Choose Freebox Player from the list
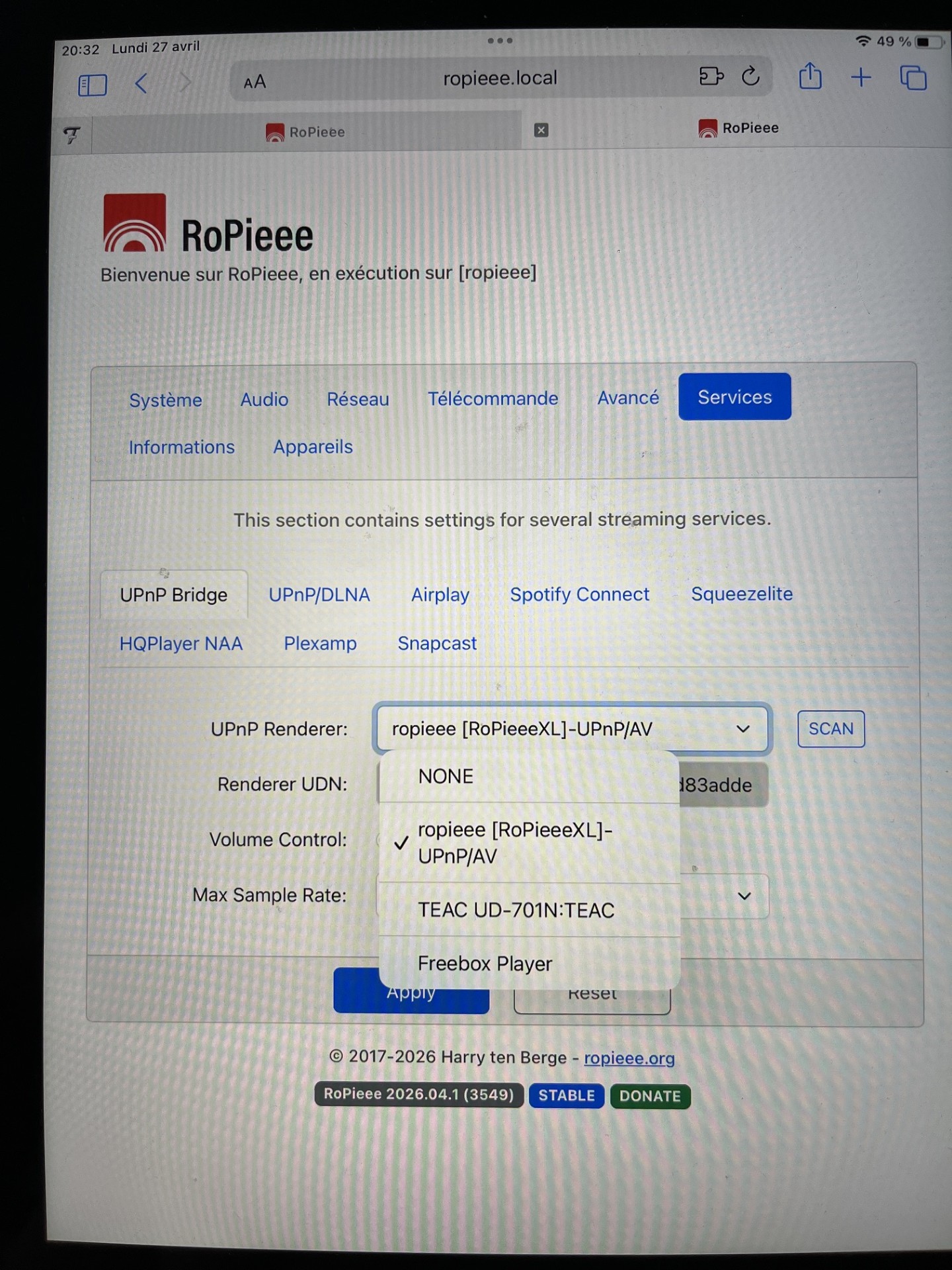The image size is (952, 1270). coord(530,963)
